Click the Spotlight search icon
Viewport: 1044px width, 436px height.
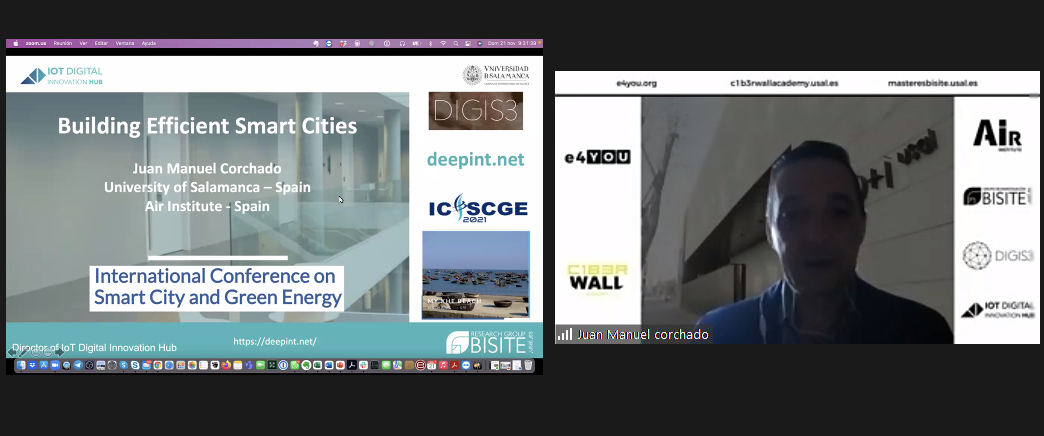pos(456,43)
